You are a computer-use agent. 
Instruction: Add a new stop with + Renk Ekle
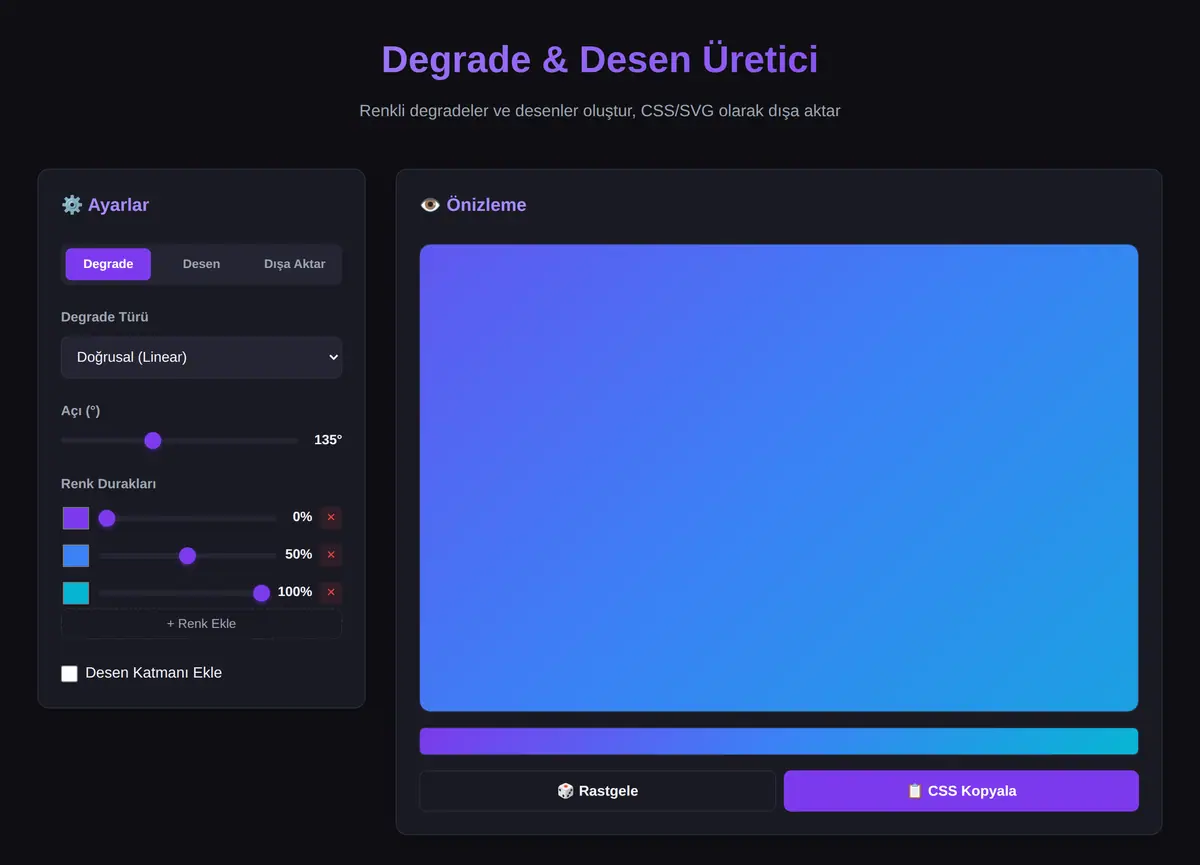(201, 623)
